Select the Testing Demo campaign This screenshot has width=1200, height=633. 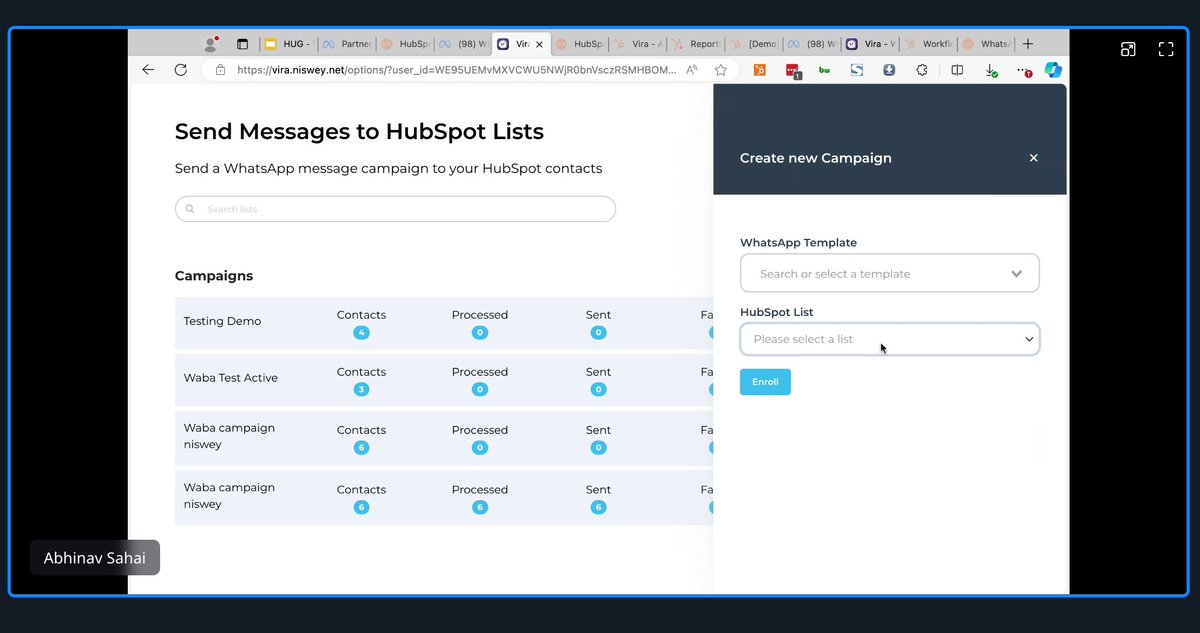click(x=222, y=321)
